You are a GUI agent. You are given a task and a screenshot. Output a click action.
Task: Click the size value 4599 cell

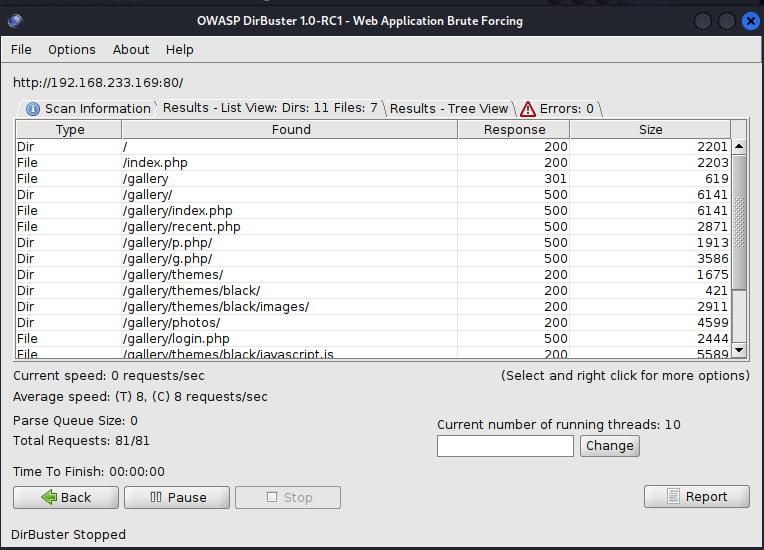pyautogui.click(x=650, y=323)
